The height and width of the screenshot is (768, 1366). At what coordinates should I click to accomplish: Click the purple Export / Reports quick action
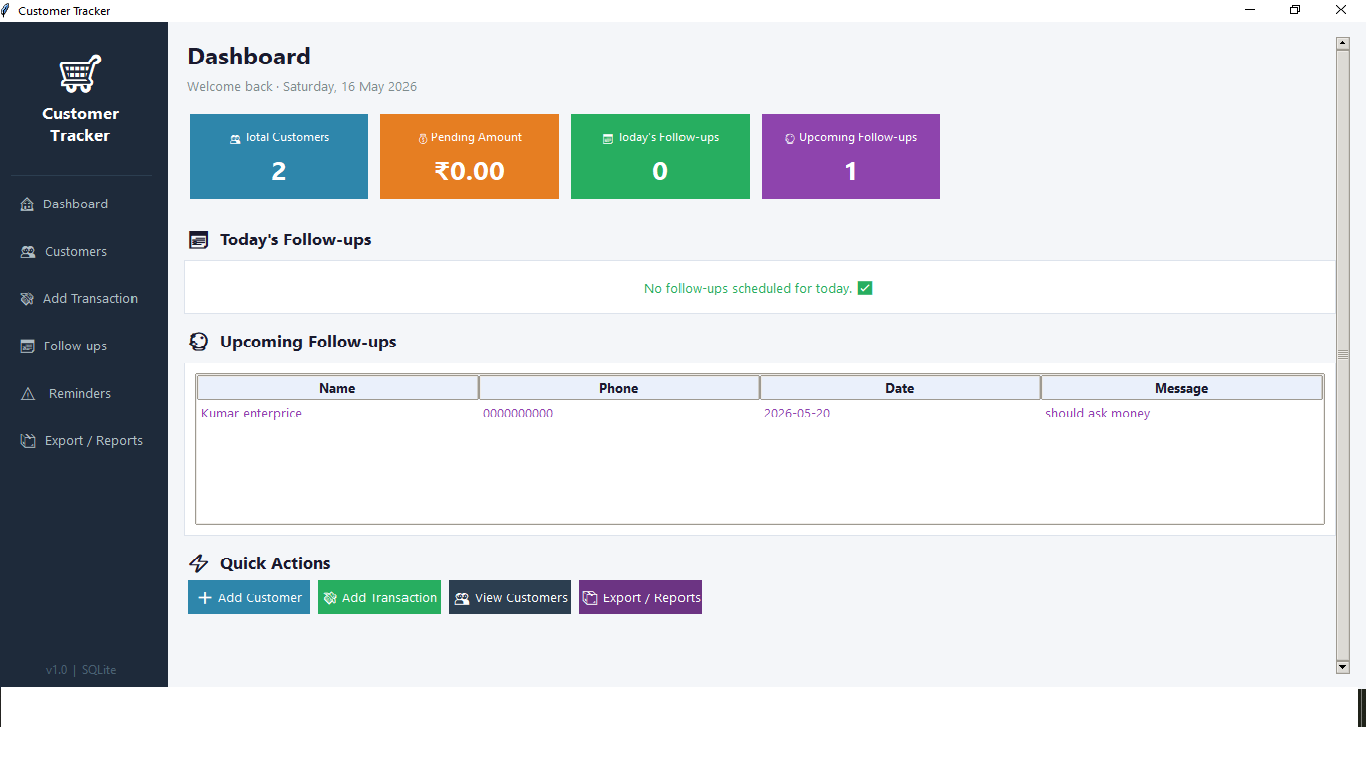640,597
